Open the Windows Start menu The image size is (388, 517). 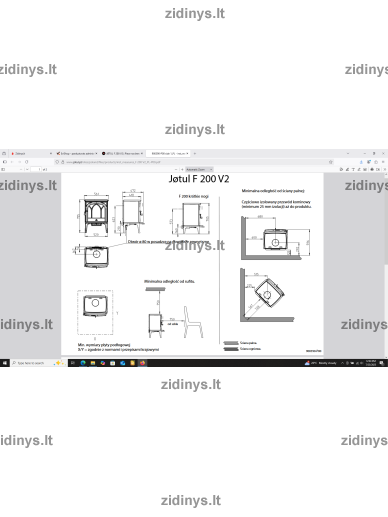coord(5,363)
